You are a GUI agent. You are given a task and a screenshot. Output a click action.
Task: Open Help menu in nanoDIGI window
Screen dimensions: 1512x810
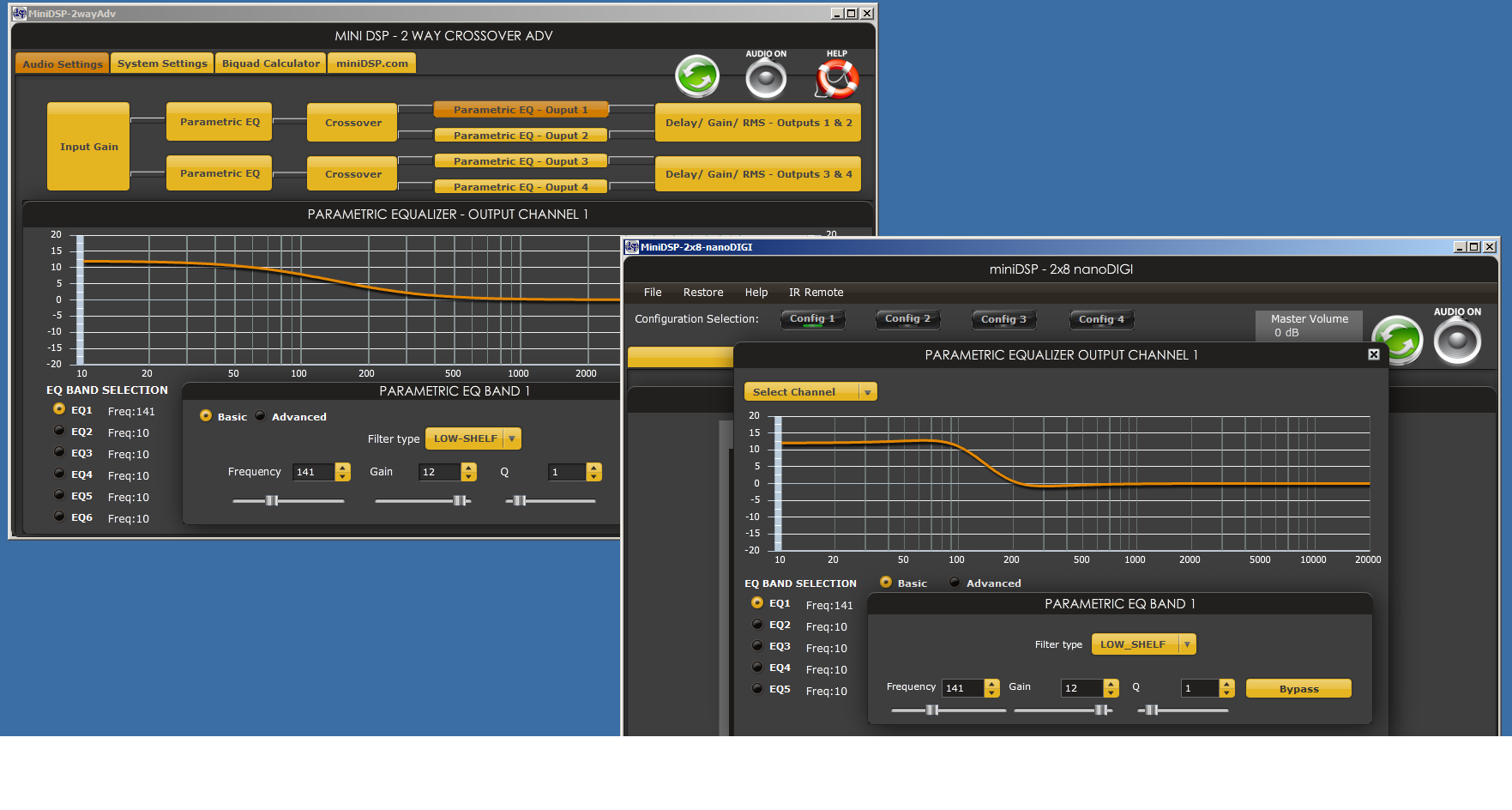tap(756, 293)
